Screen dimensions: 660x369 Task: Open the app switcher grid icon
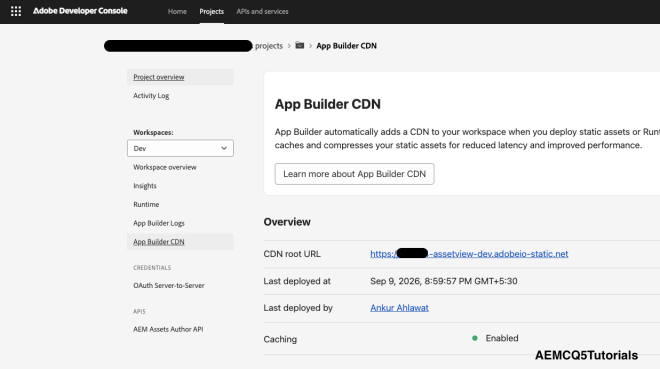click(x=16, y=11)
